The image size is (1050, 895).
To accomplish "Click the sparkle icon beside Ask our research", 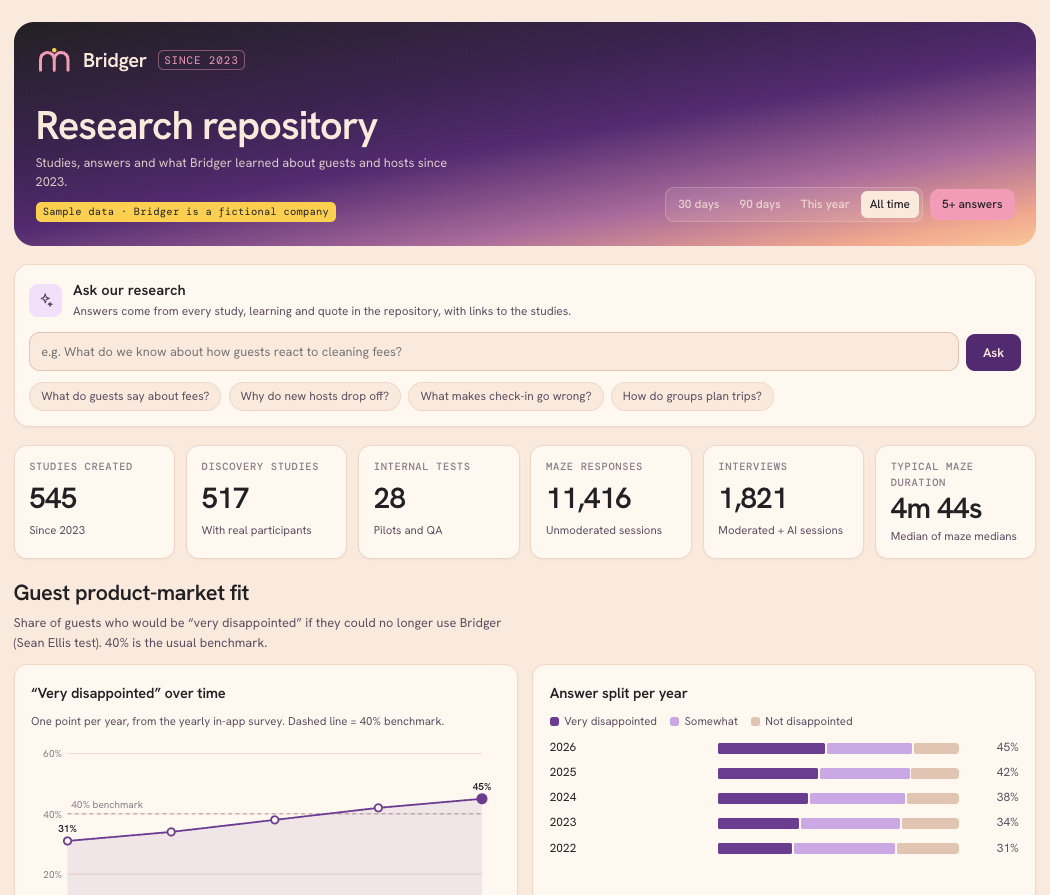I will 46,300.
